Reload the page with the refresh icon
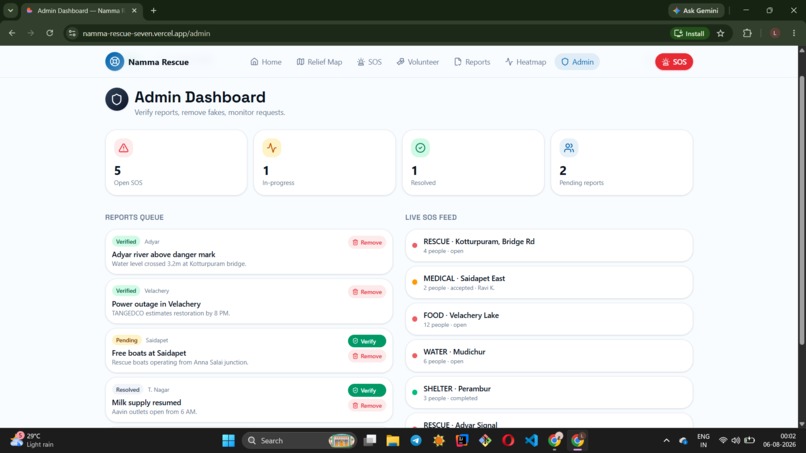 [x=49, y=33]
